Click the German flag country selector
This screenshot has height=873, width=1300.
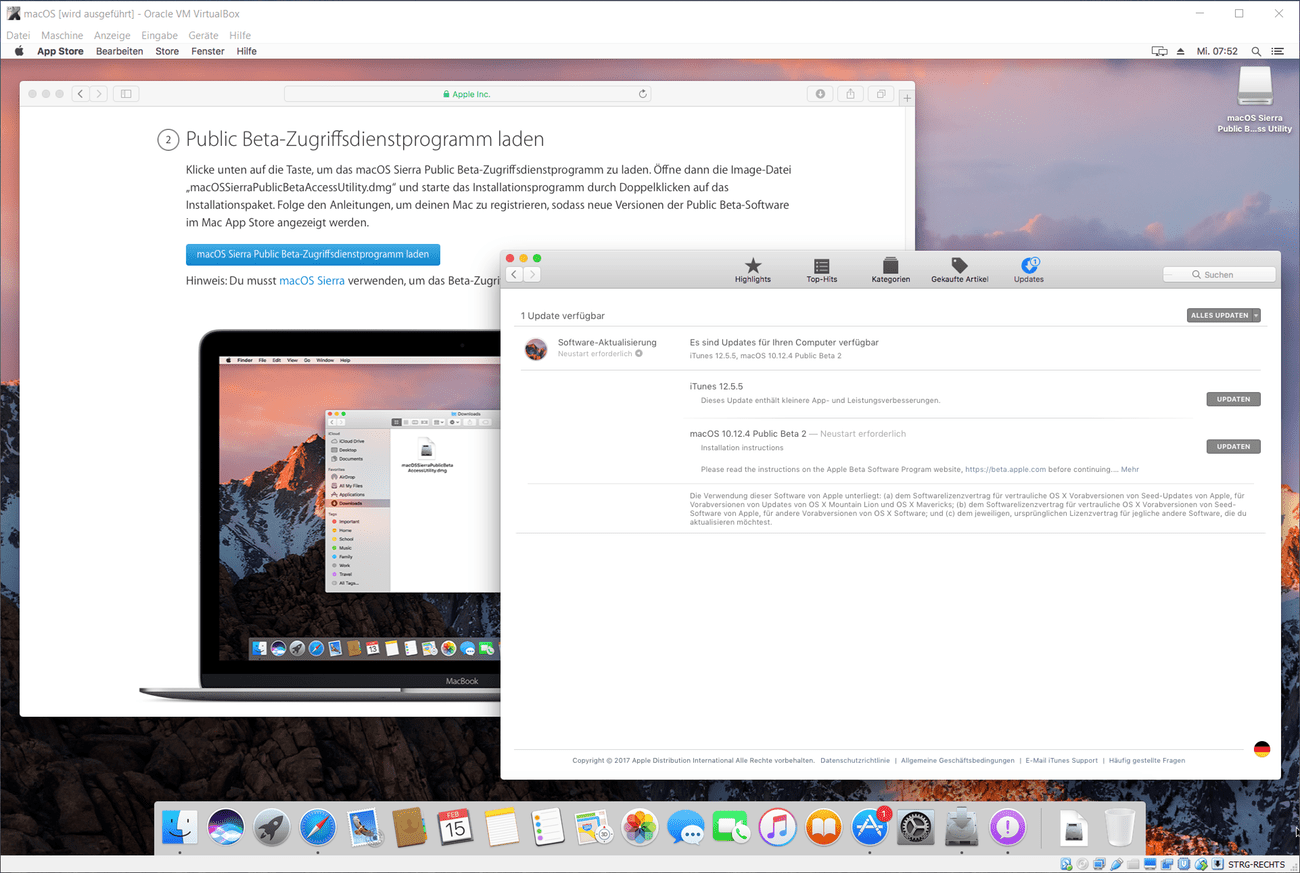tap(1262, 749)
